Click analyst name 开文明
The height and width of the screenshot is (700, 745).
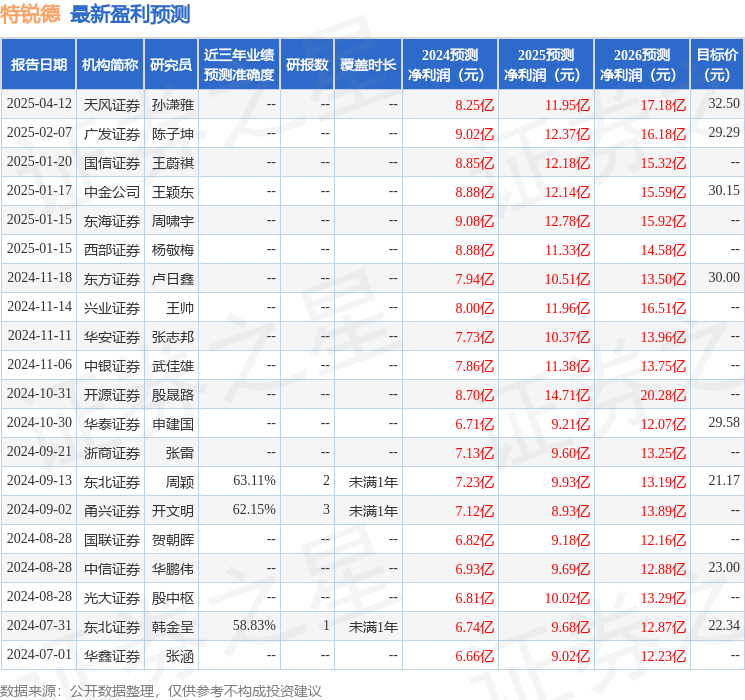172,510
